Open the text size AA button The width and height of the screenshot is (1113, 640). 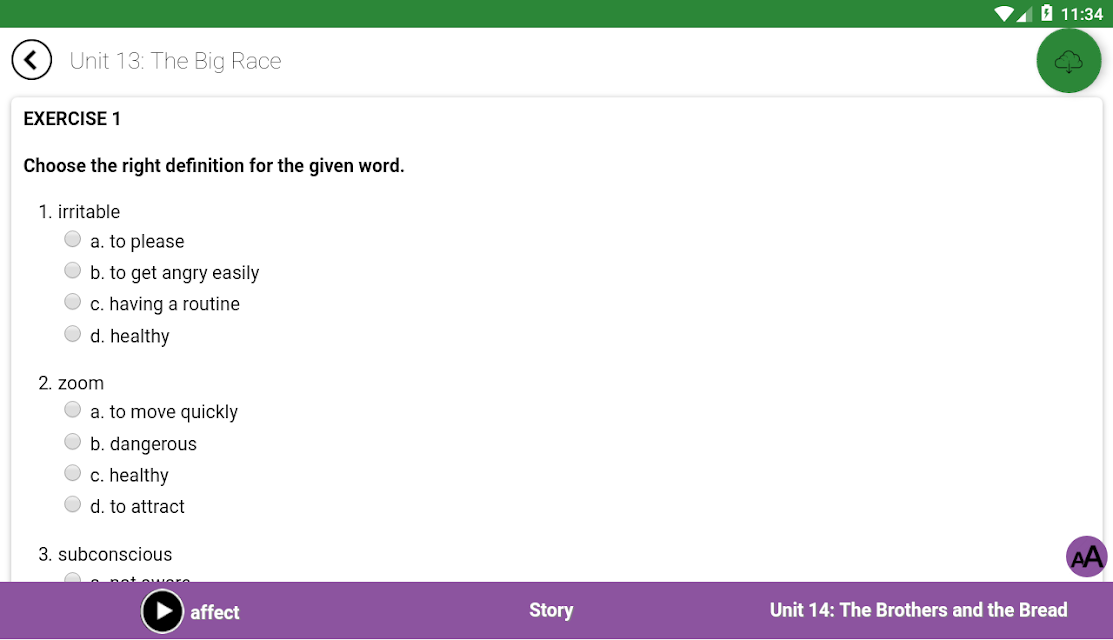tap(1087, 557)
